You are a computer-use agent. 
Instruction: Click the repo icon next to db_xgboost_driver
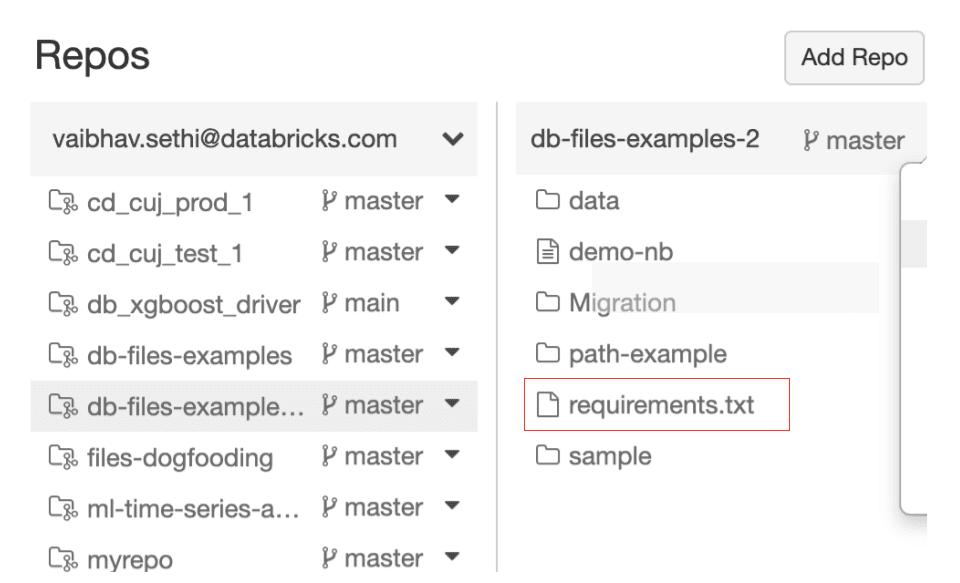[63, 304]
